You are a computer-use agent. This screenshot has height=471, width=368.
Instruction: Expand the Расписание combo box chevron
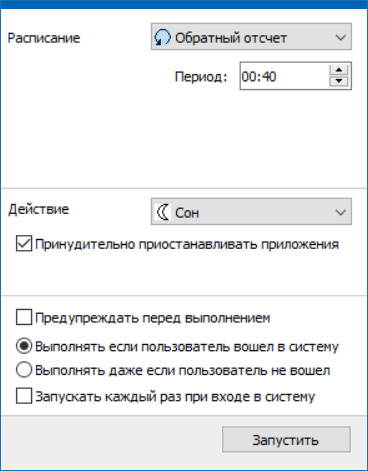(x=340, y=37)
